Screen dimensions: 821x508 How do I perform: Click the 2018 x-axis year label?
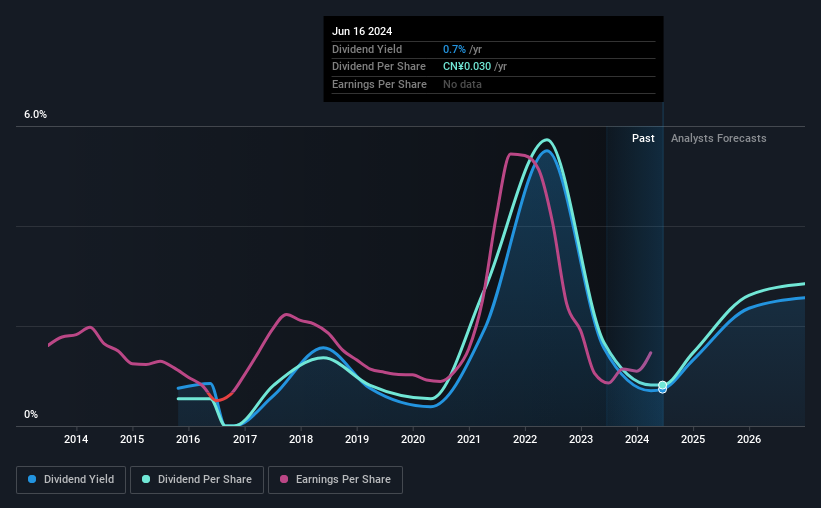(301, 439)
